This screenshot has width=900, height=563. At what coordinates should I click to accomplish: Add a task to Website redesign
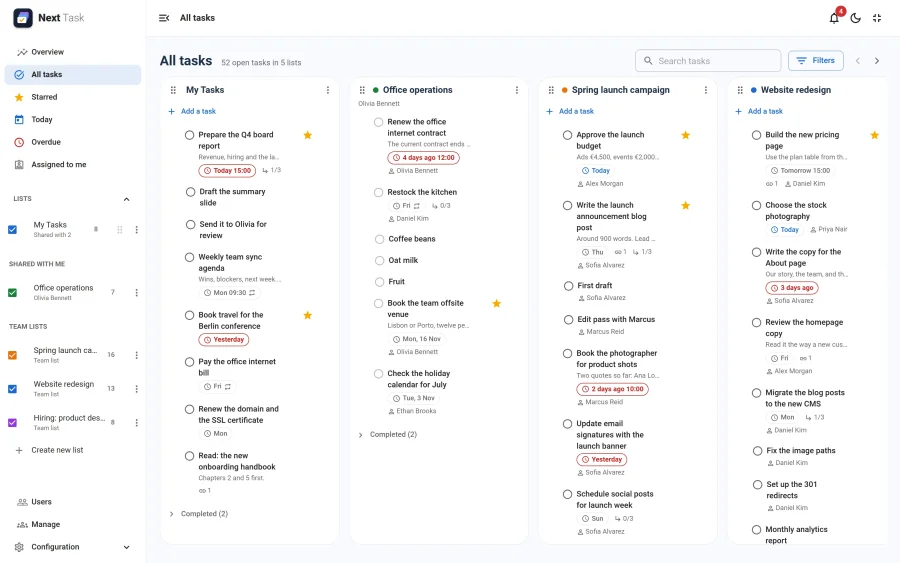759,111
